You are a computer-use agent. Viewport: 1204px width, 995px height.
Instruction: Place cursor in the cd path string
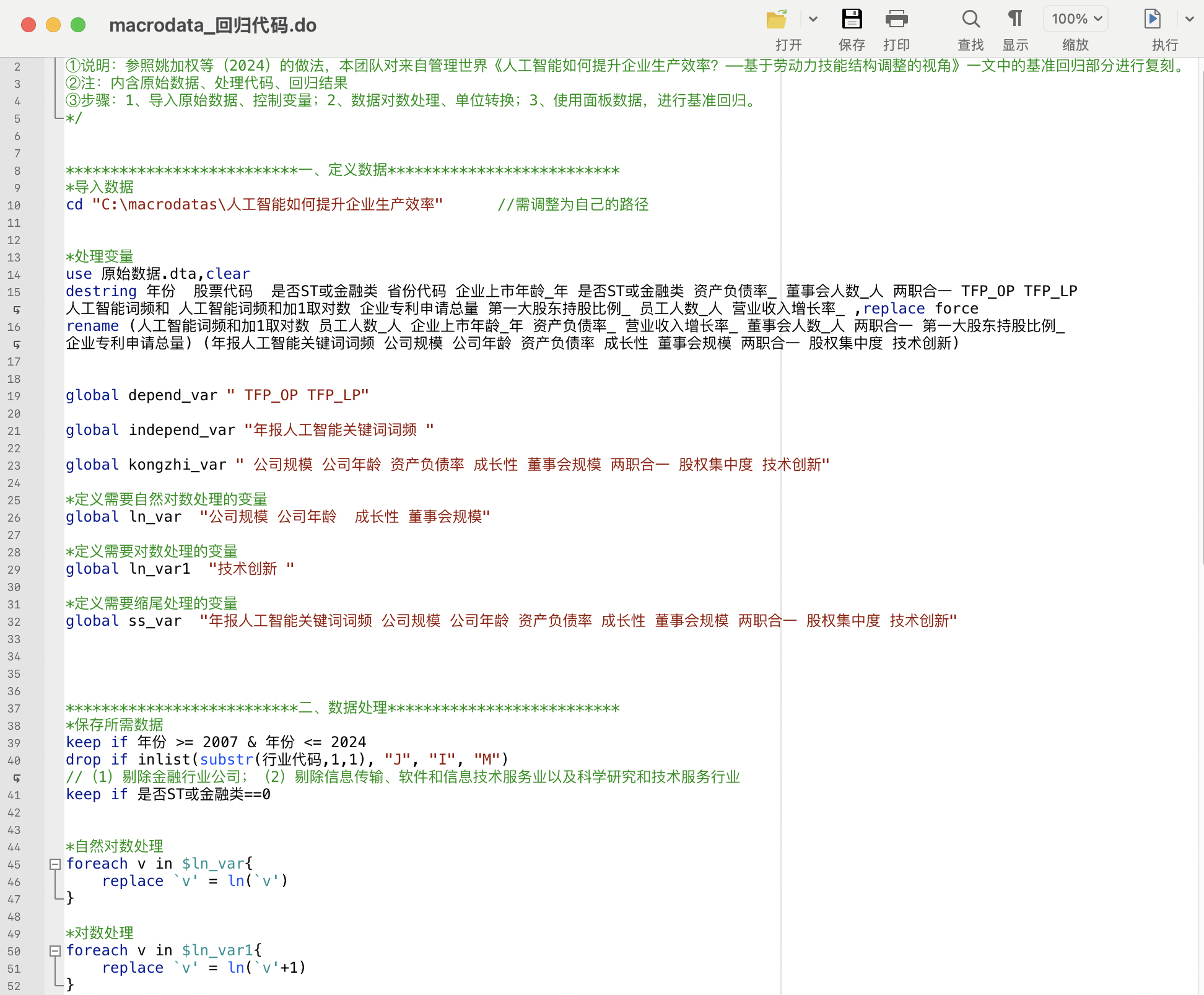click(266, 205)
